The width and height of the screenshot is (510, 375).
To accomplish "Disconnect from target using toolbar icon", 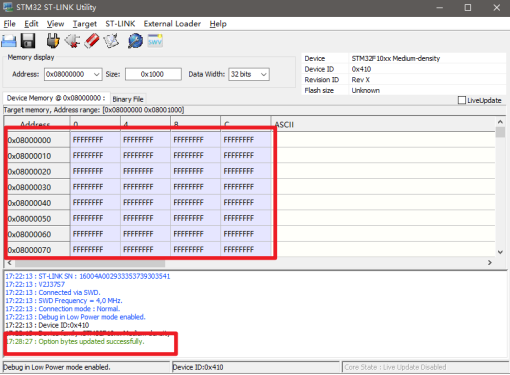I will (x=72, y=41).
